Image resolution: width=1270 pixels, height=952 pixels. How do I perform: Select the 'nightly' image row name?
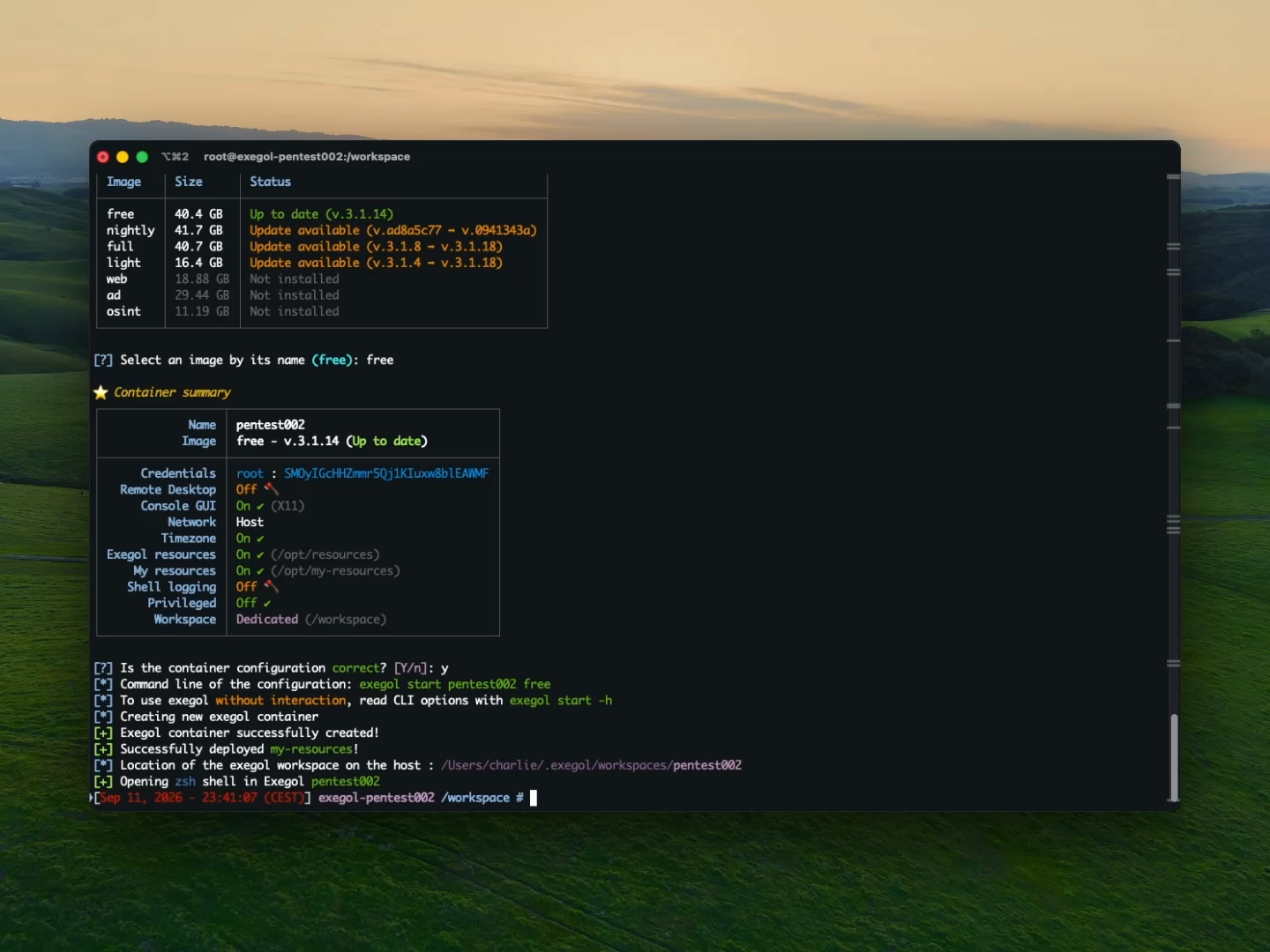(x=131, y=231)
